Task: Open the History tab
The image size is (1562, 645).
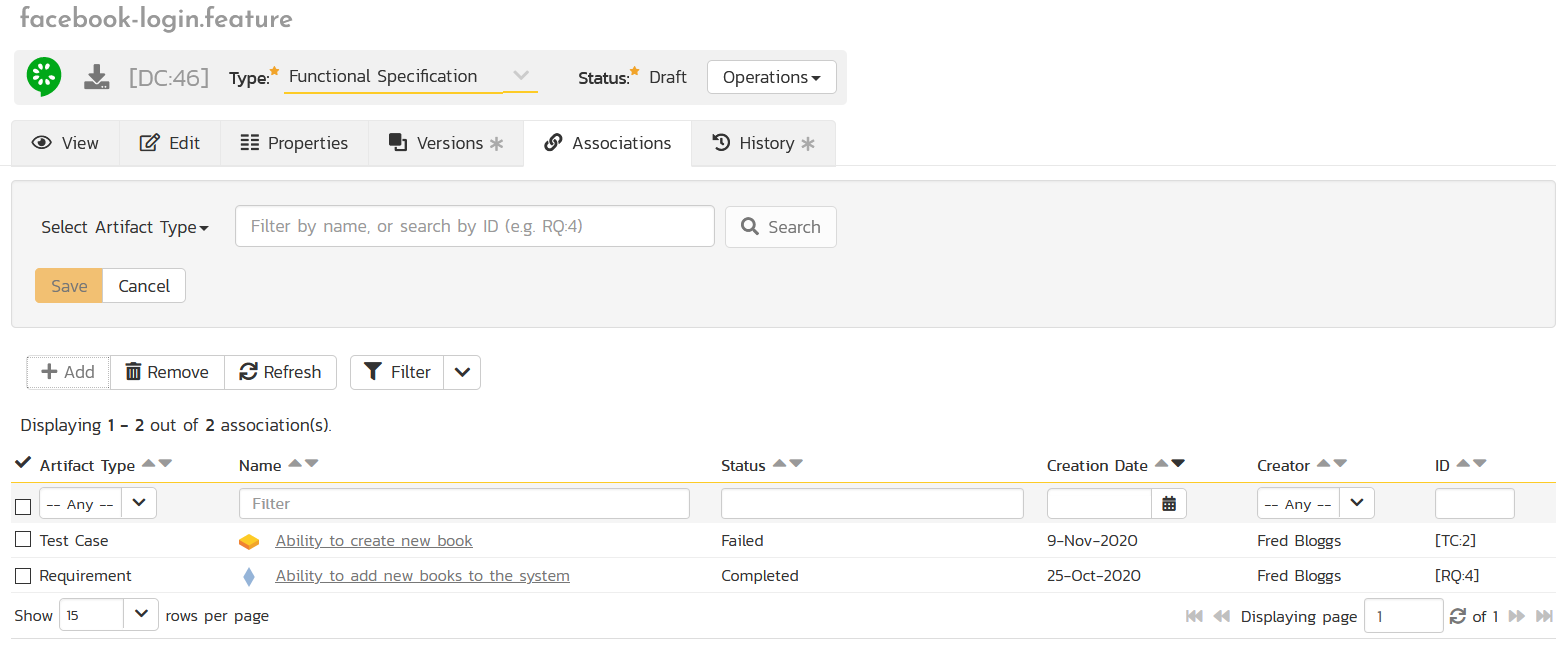Action: pyautogui.click(x=763, y=143)
